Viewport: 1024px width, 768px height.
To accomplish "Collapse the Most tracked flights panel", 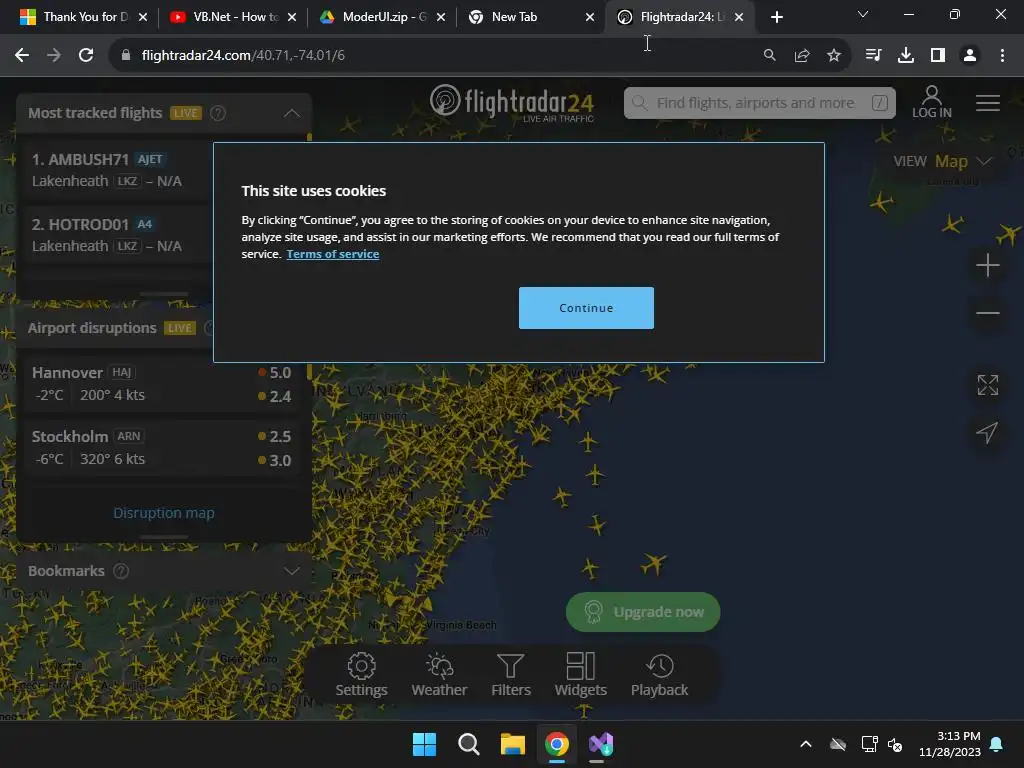I will [x=291, y=113].
